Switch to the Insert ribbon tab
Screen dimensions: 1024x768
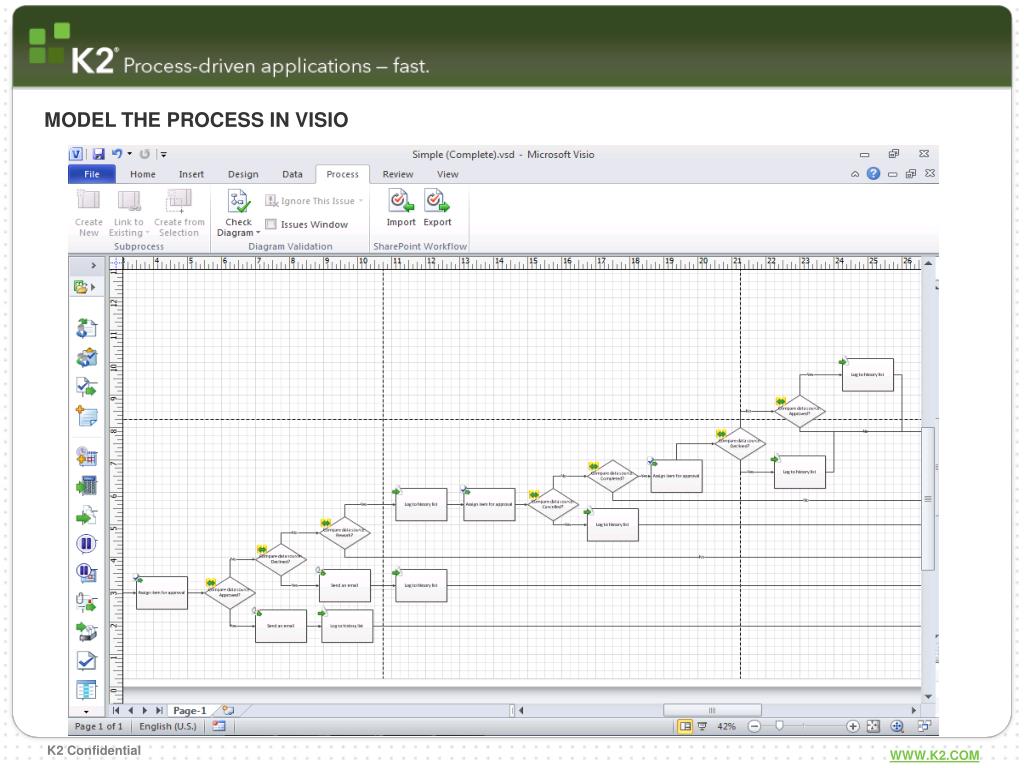[191, 174]
